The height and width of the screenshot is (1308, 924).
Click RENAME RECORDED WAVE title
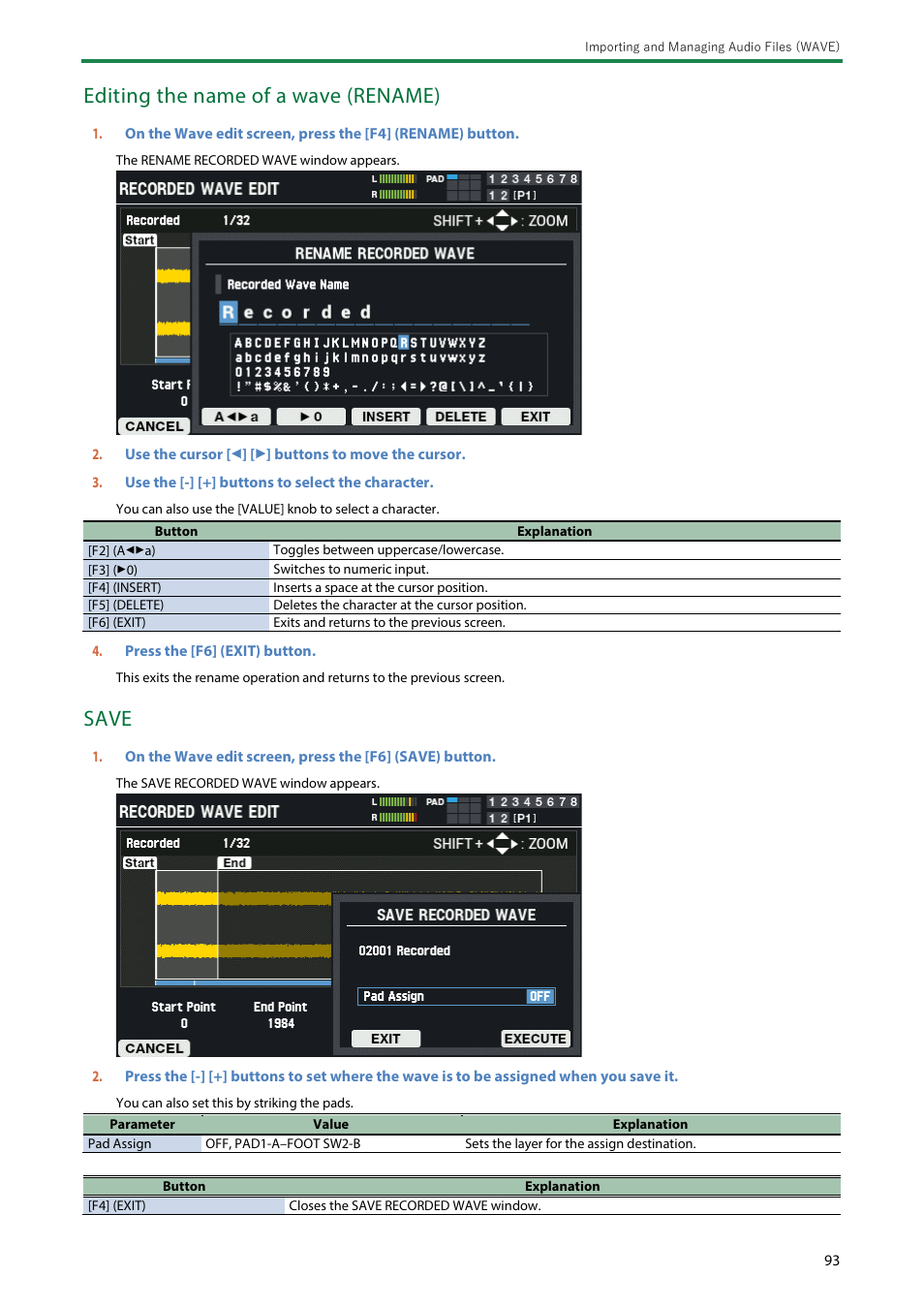coord(385,254)
